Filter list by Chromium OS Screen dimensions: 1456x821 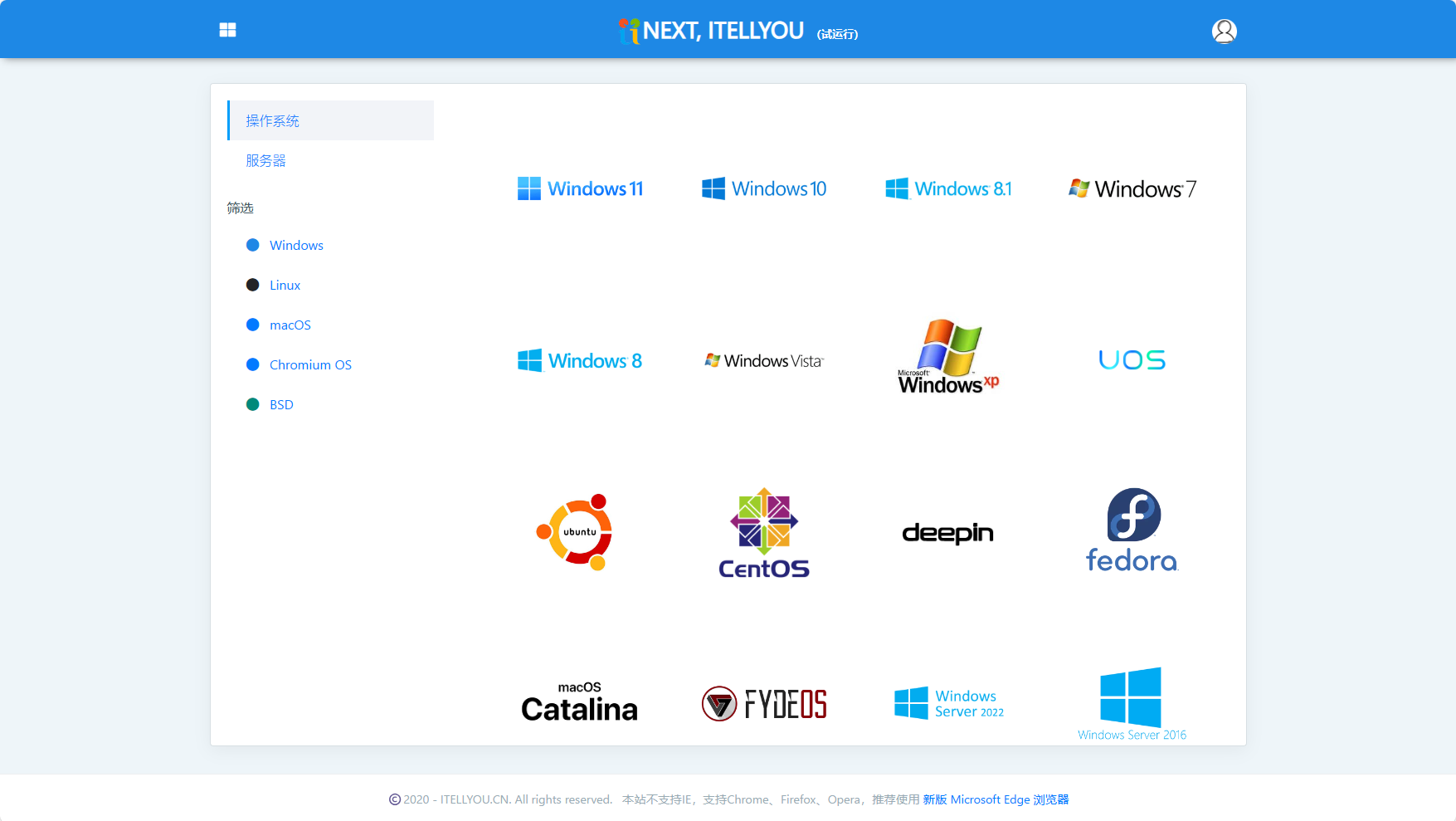tap(310, 365)
